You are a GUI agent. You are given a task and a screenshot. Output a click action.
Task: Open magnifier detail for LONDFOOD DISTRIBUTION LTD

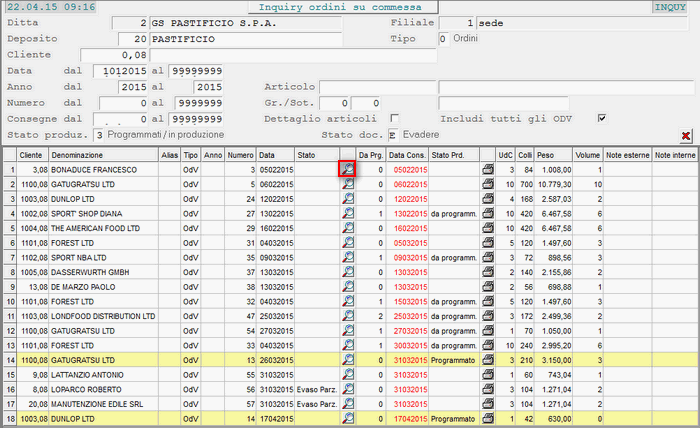348,316
